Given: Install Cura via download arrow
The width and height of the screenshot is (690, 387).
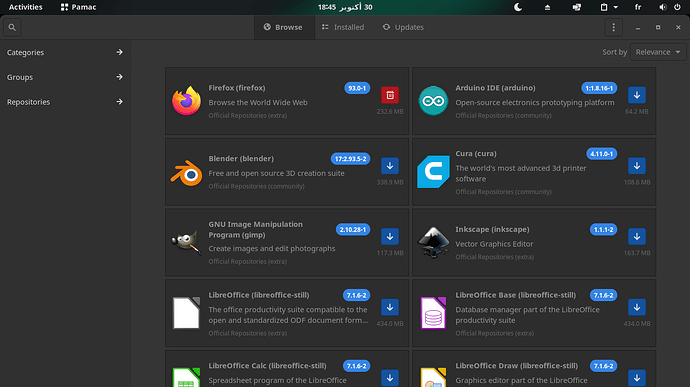Looking at the screenshot, I should (637, 166).
